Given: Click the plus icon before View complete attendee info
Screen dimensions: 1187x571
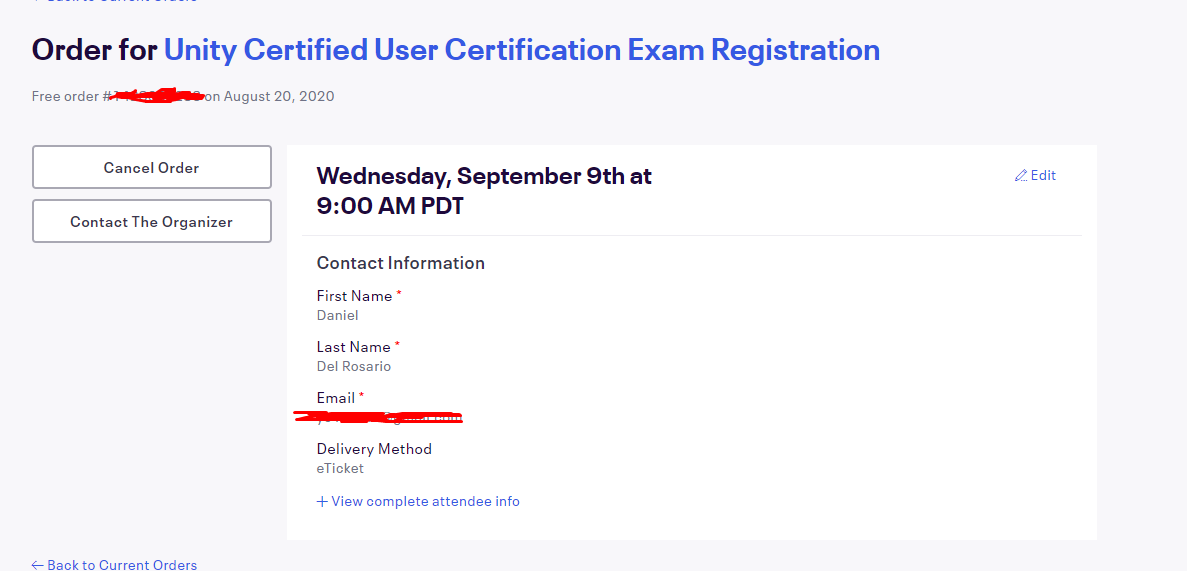Looking at the screenshot, I should click(x=322, y=501).
